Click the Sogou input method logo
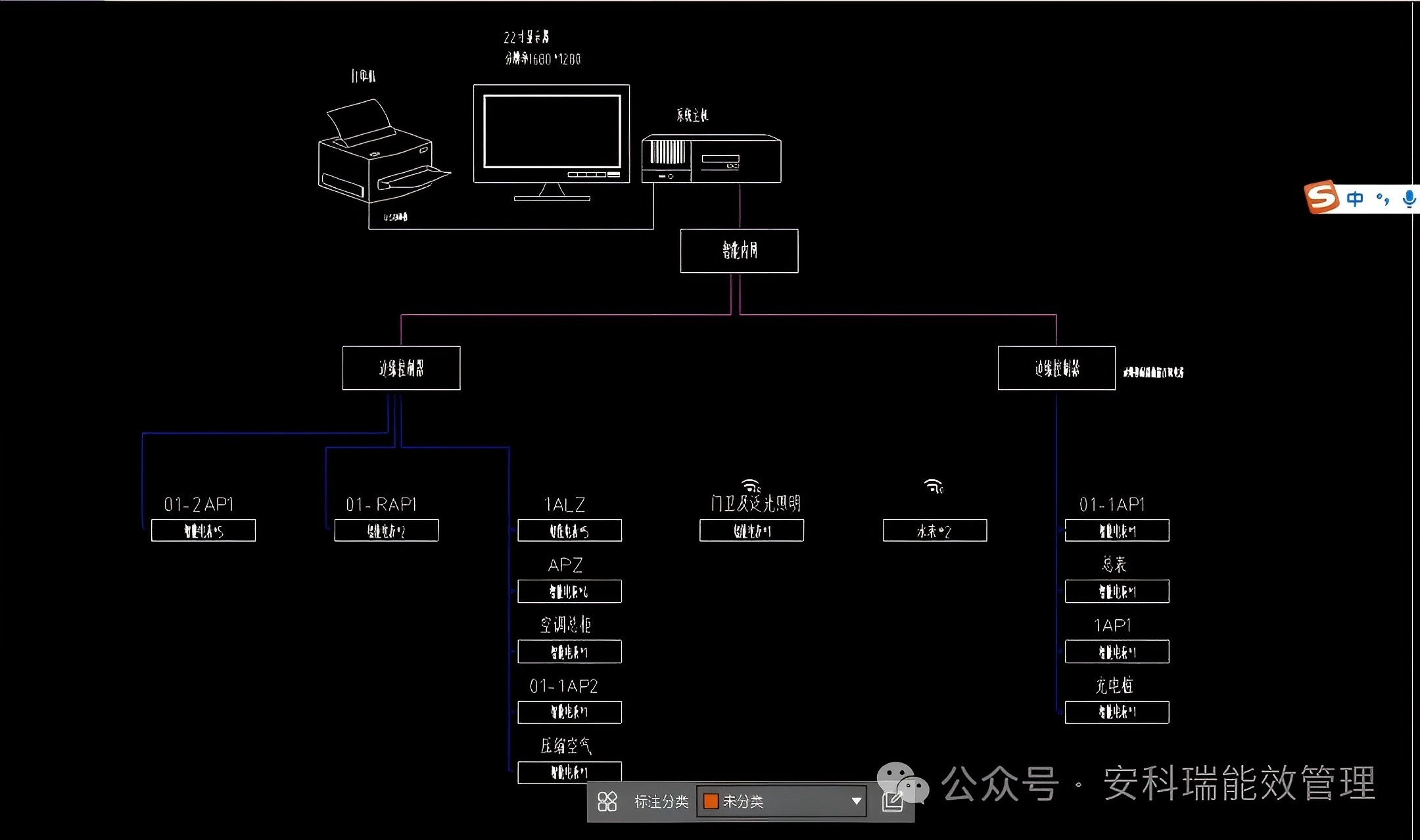The image size is (1420, 840). 1321,197
